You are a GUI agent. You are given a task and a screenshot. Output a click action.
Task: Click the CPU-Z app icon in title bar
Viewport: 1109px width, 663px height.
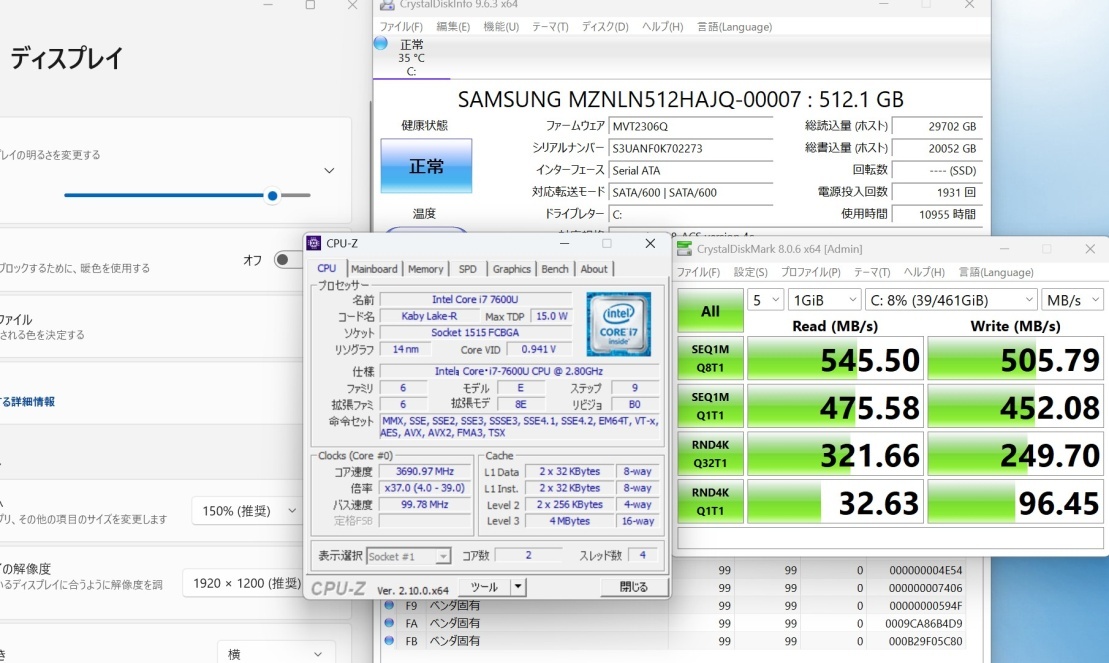pyautogui.click(x=313, y=243)
